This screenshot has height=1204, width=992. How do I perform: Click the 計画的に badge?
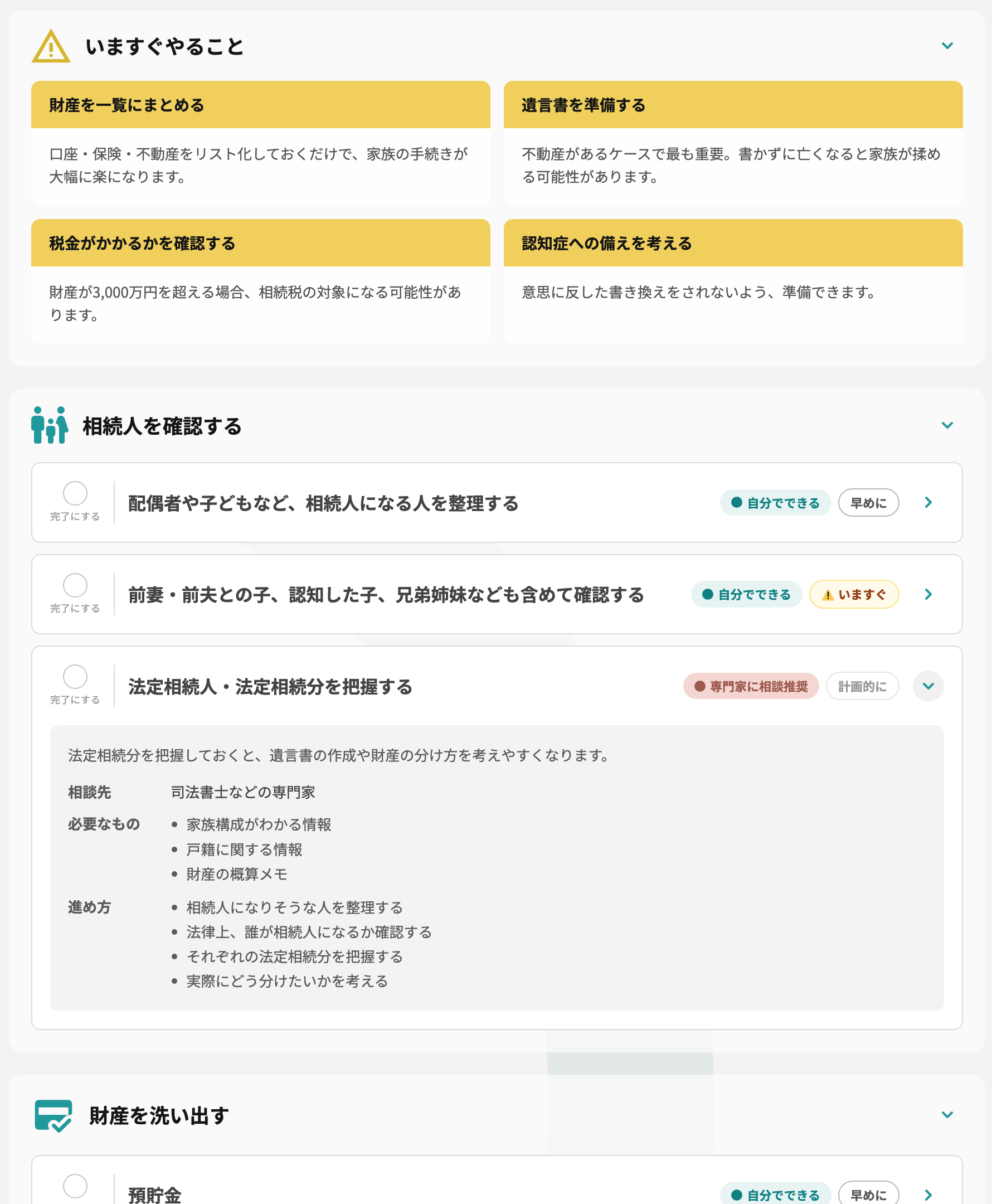(x=862, y=686)
